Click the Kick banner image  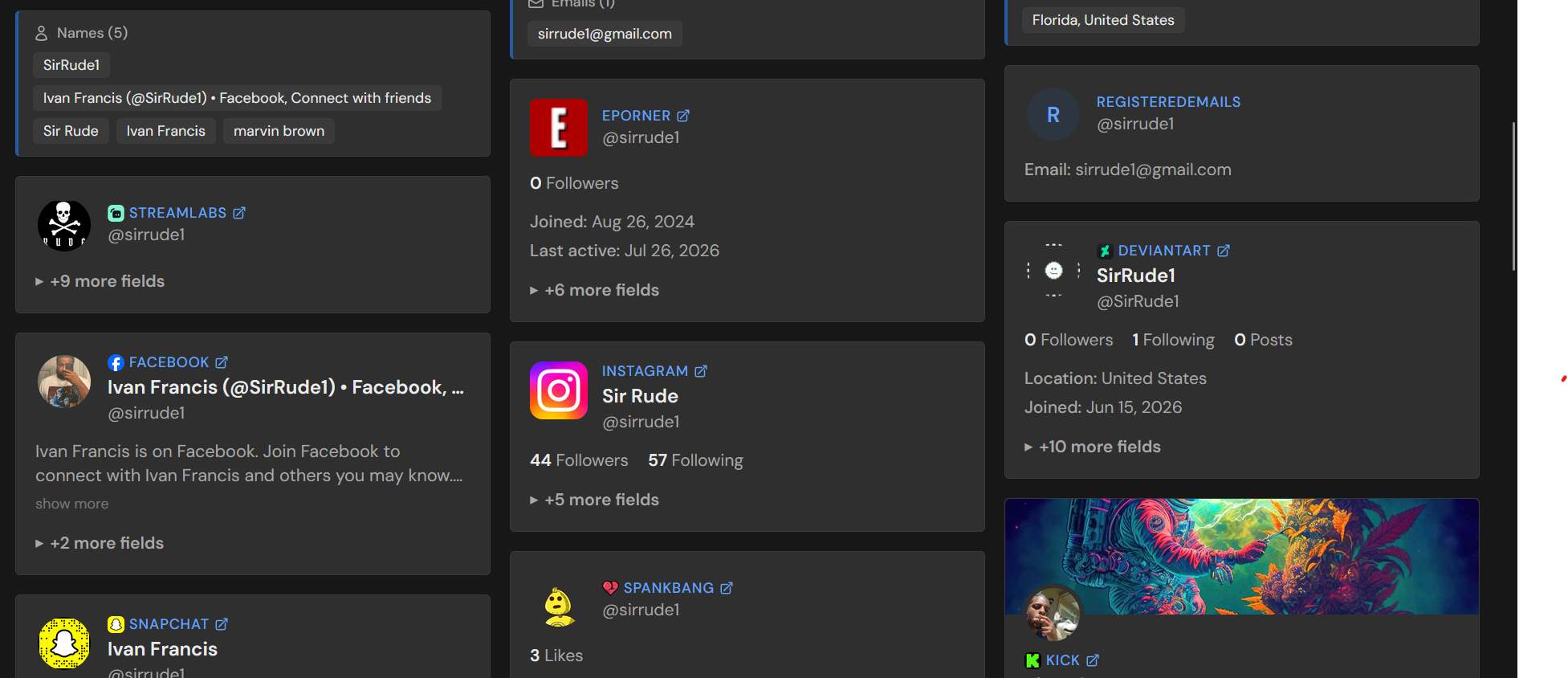pyautogui.click(x=1241, y=556)
